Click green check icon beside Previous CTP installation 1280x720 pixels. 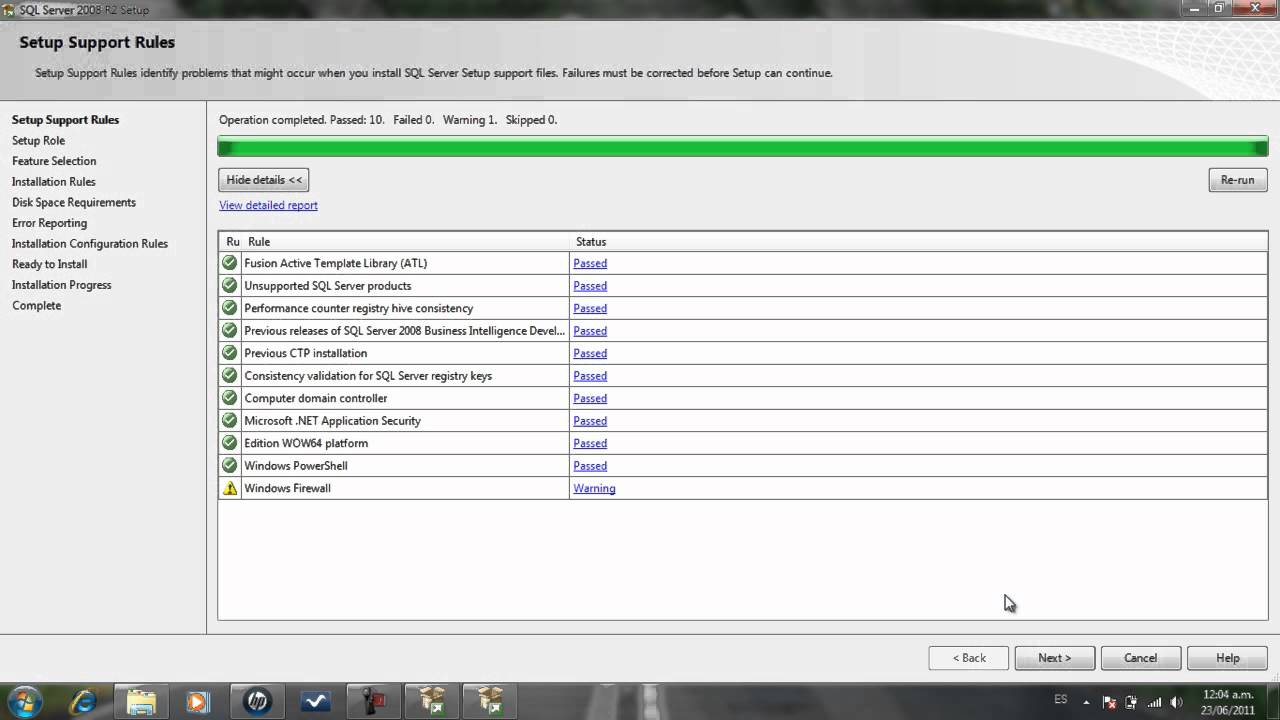click(230, 353)
